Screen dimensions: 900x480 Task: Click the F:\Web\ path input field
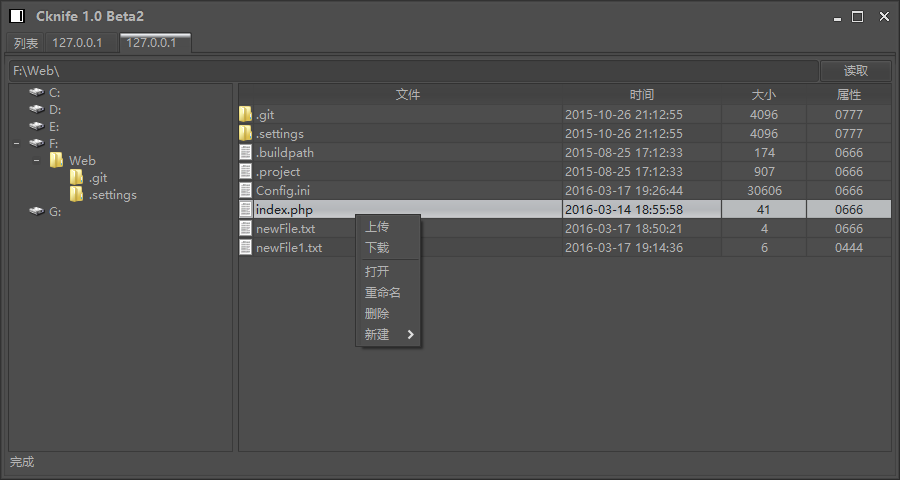click(414, 71)
